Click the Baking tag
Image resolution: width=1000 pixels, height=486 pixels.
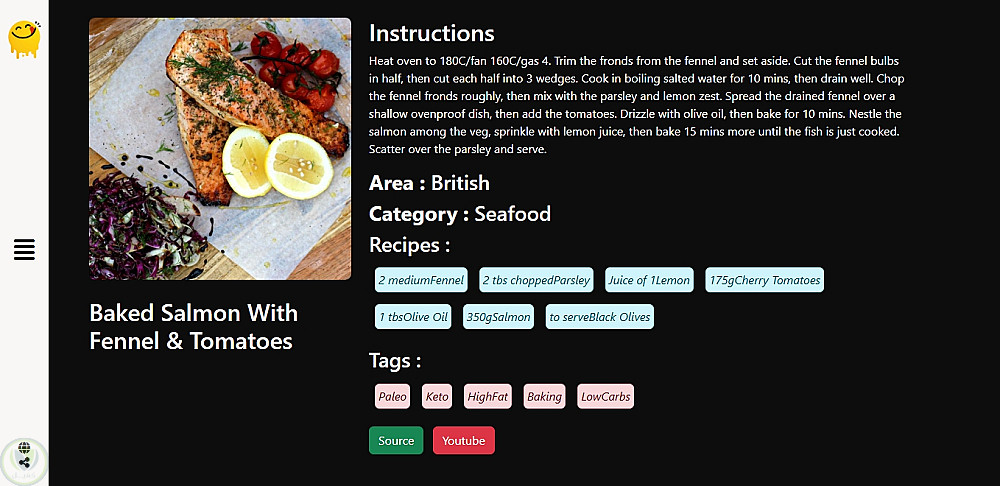coord(544,397)
